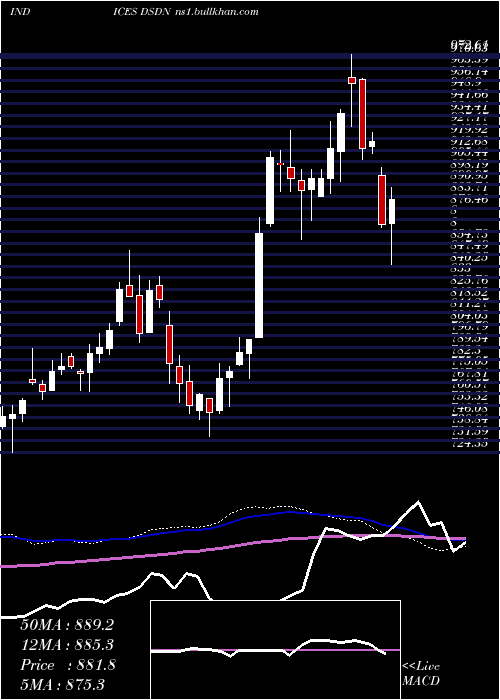Click the IND text at top left
500x700 pixels.
(20, 11)
